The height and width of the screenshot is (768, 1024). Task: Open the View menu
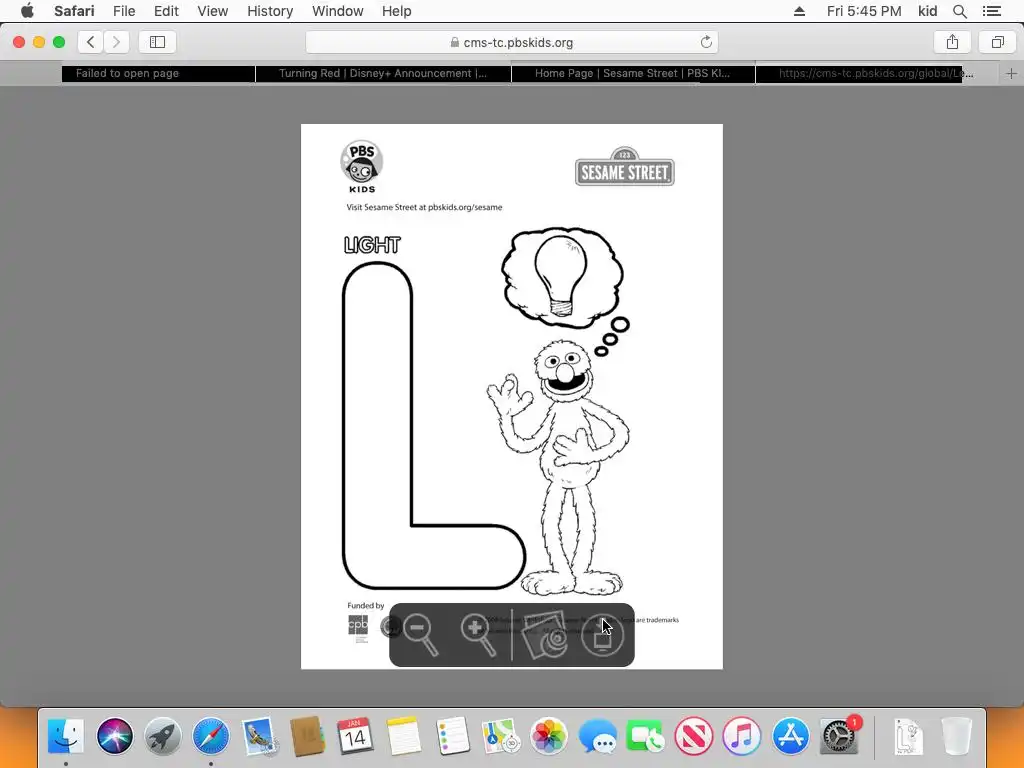tap(213, 11)
